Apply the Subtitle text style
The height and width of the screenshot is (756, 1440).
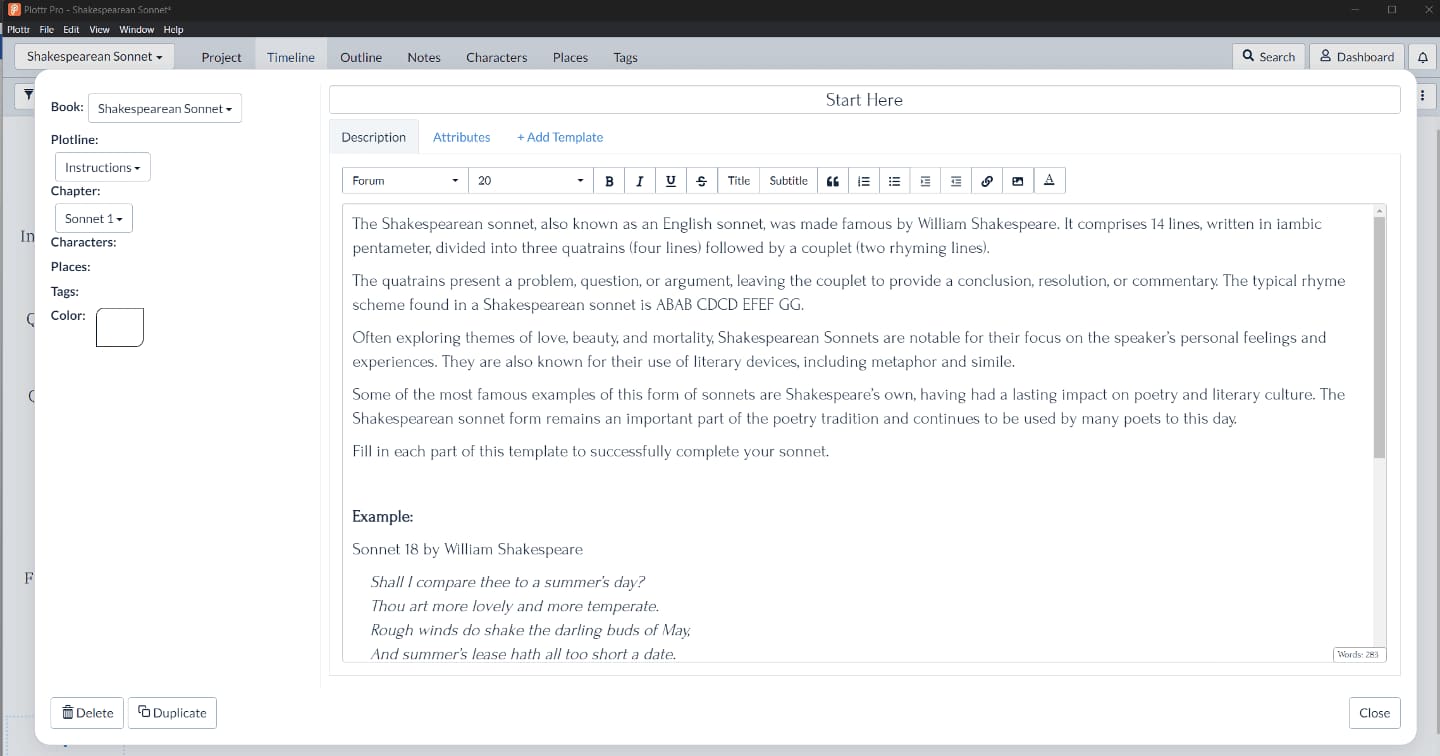pyautogui.click(x=788, y=181)
